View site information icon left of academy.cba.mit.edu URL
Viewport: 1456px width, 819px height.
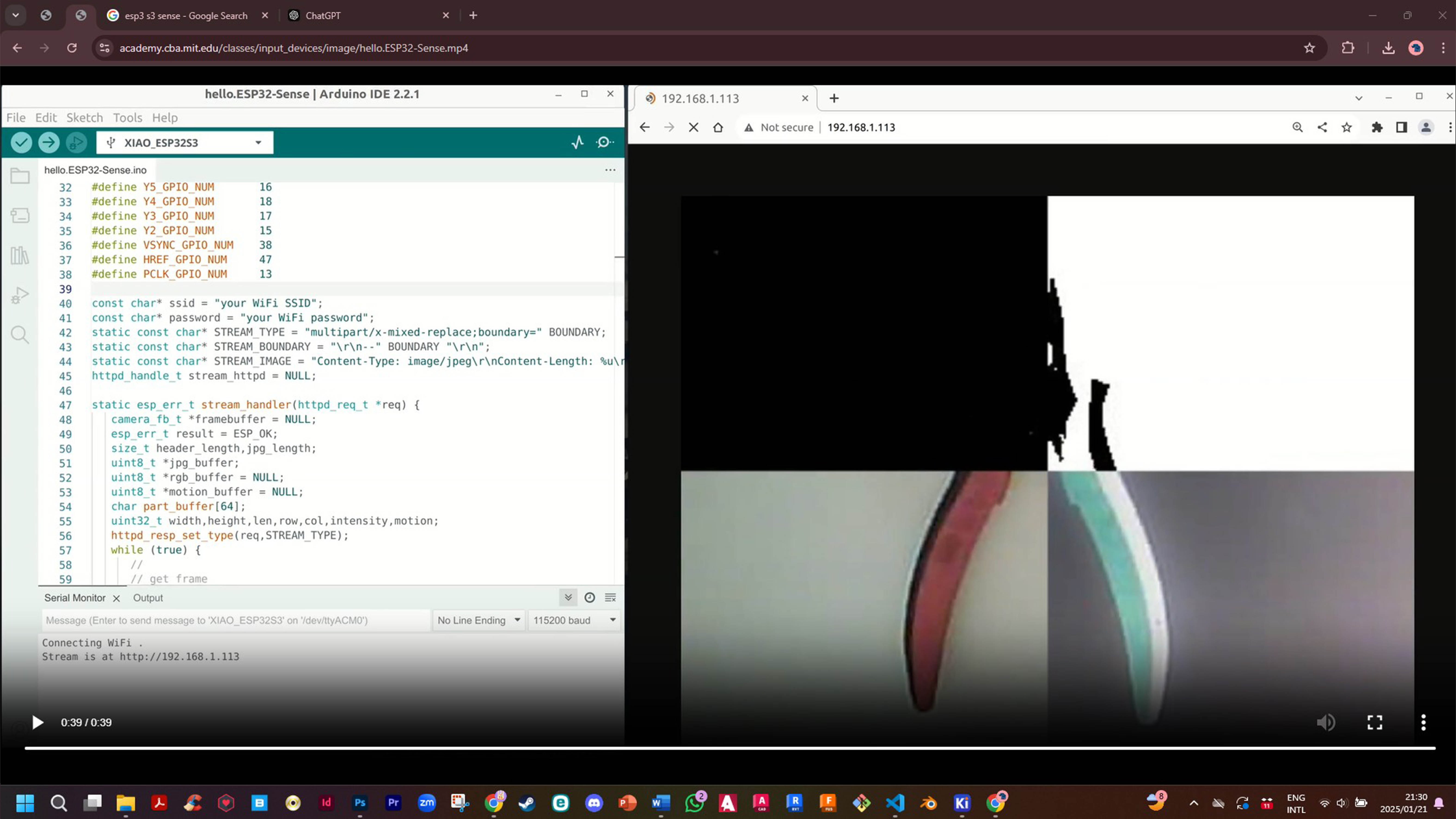[x=104, y=48]
